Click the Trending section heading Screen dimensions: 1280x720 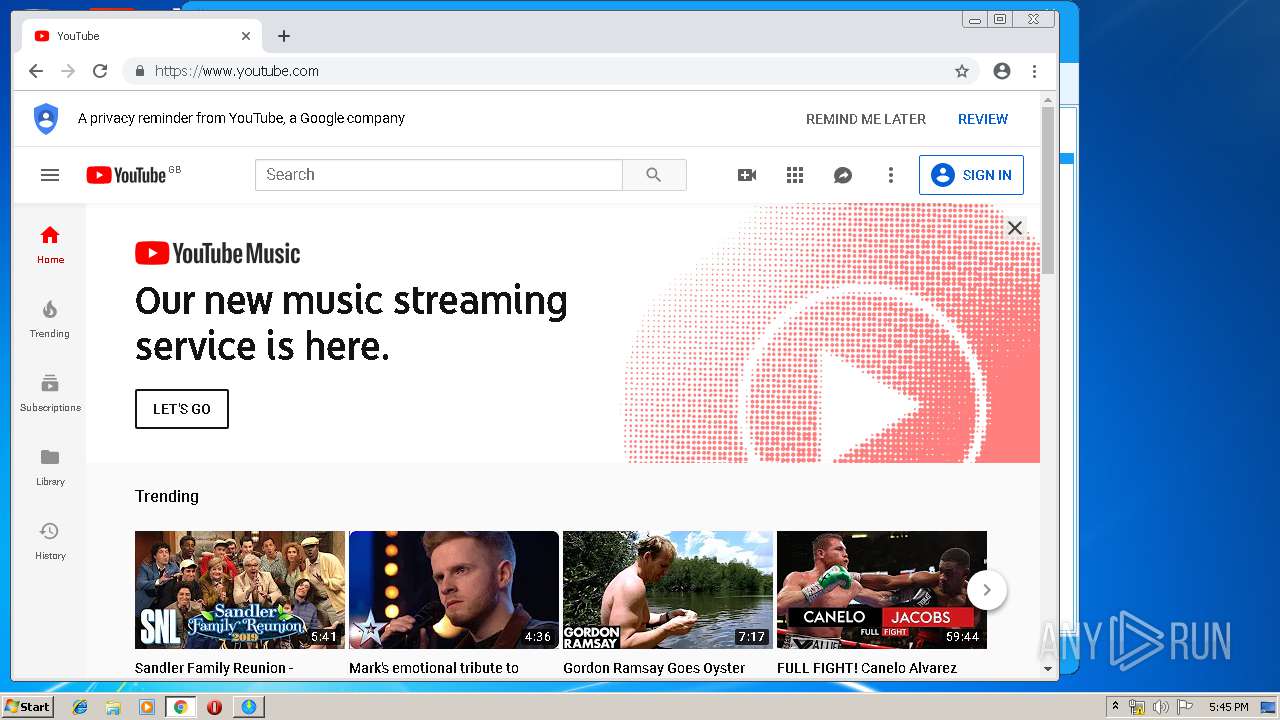[x=167, y=496]
